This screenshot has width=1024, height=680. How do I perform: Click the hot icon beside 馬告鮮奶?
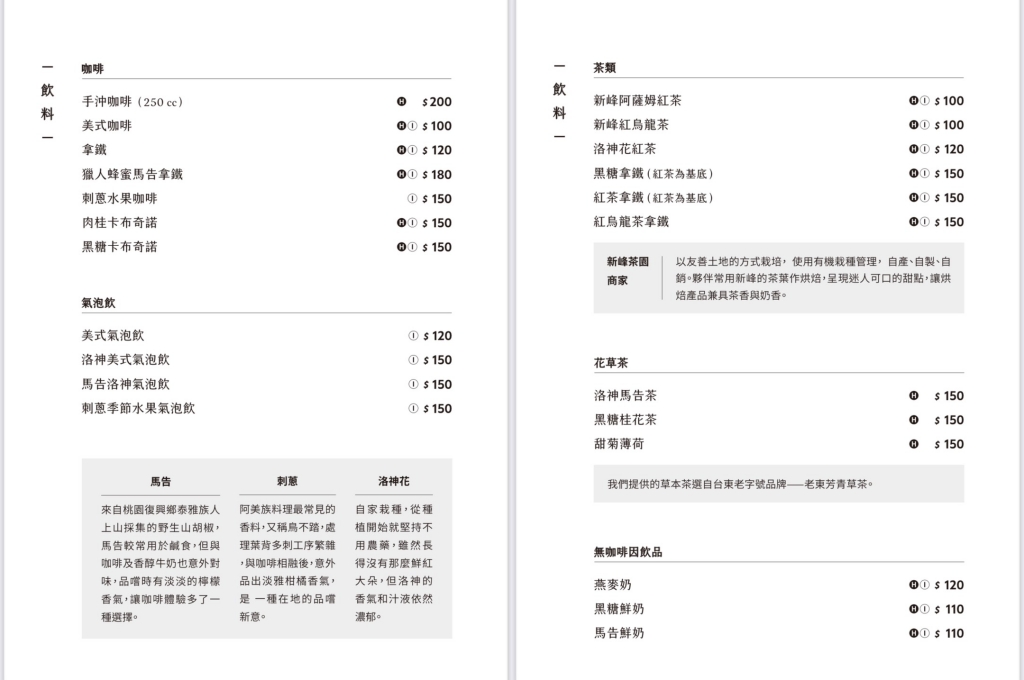[x=914, y=633]
